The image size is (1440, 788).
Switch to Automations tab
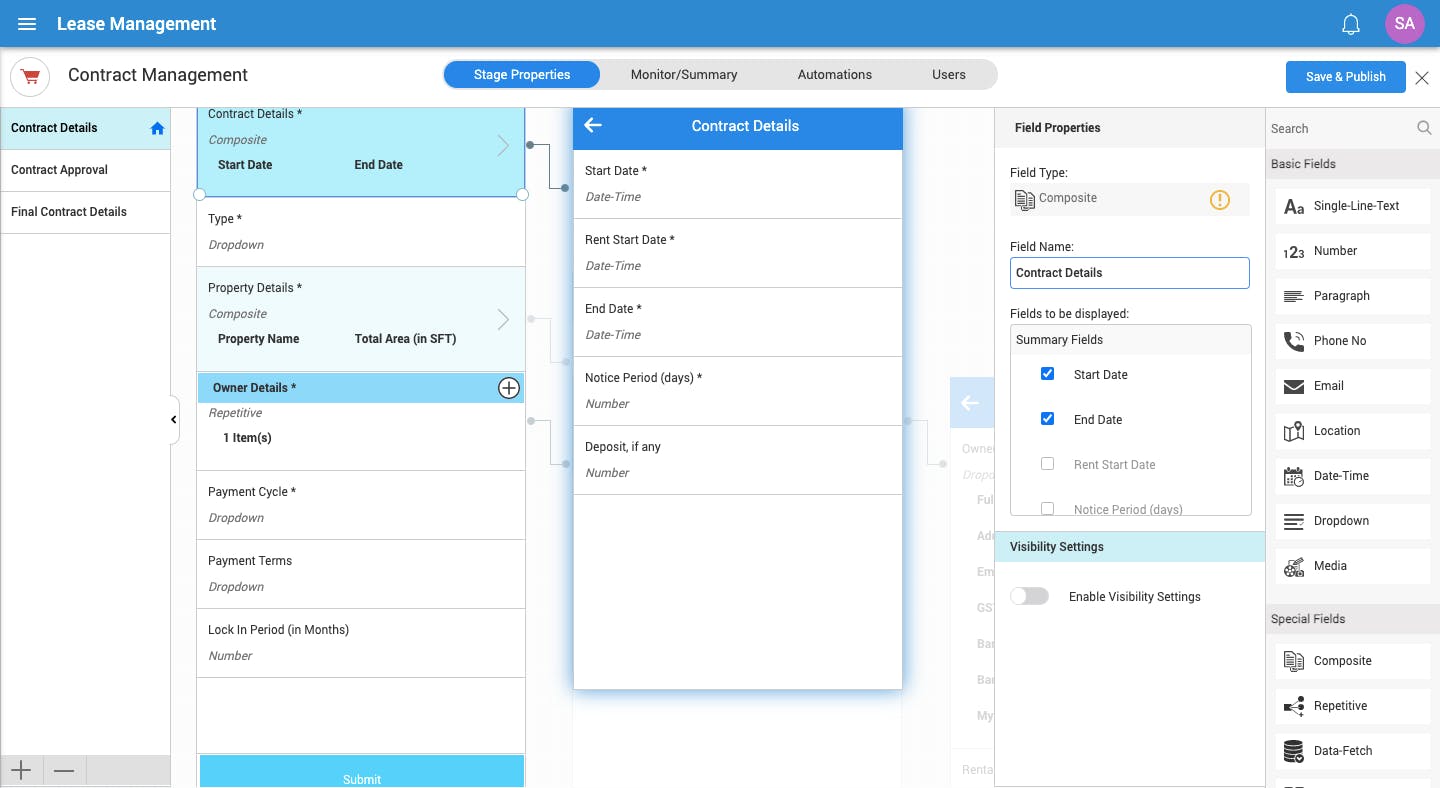point(835,75)
